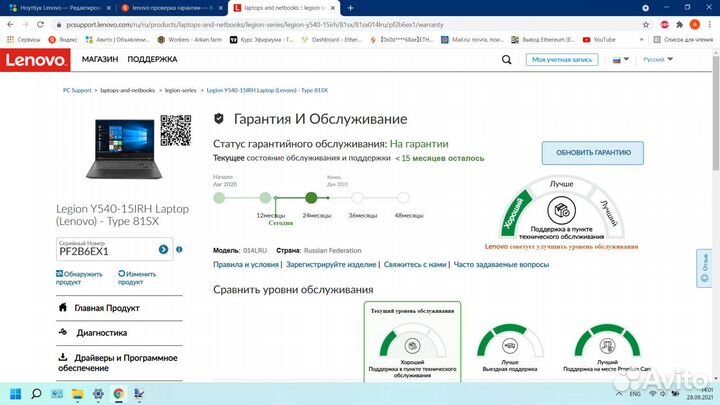This screenshot has width=720, height=405.
Task: Open the Список для чтения reading list
Action: click(x=683, y=40)
